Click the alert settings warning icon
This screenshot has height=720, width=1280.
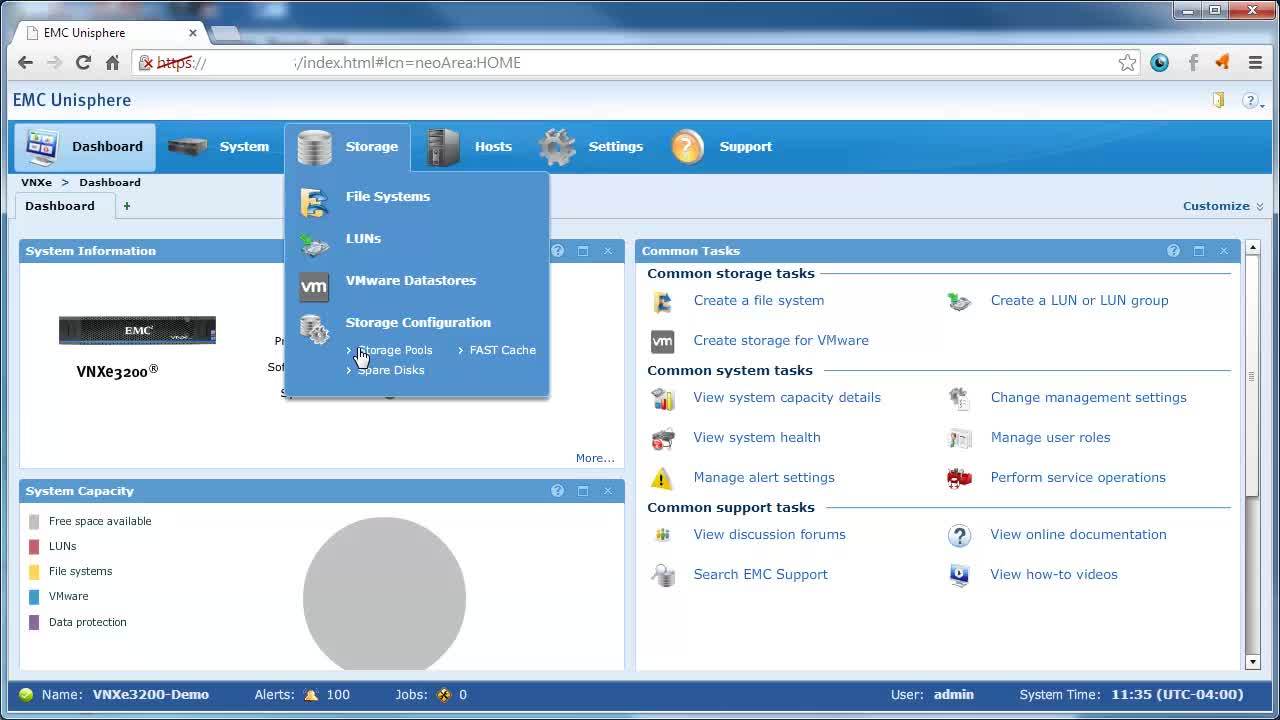(x=662, y=478)
